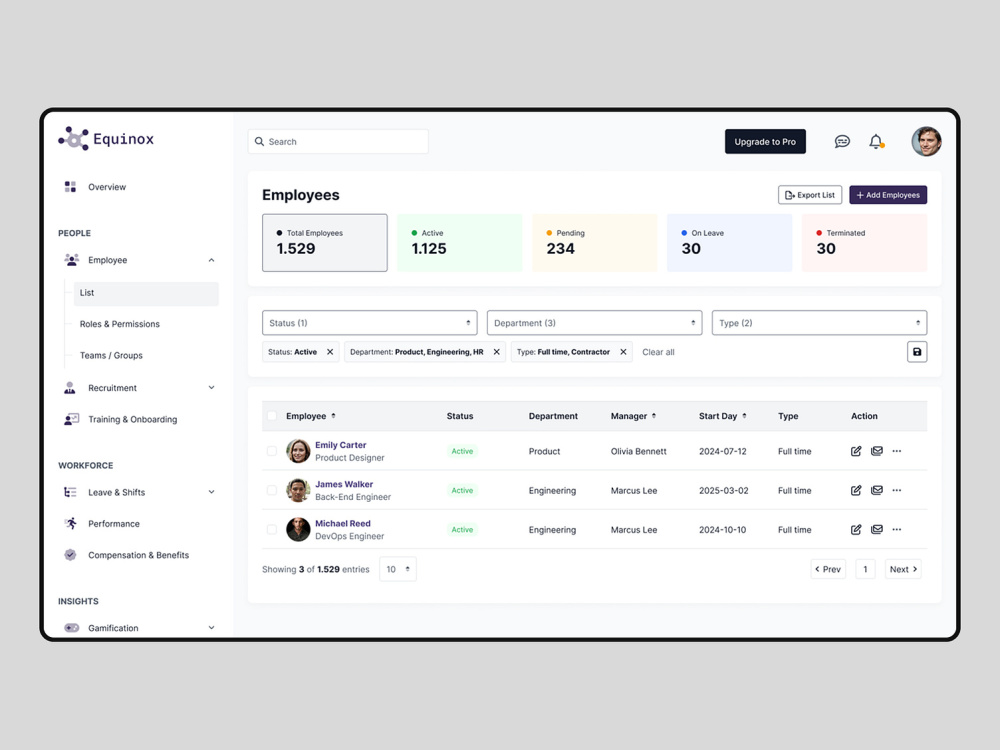The width and height of the screenshot is (1000, 750).
Task: Click the Performance running figure icon
Action: coord(71,523)
